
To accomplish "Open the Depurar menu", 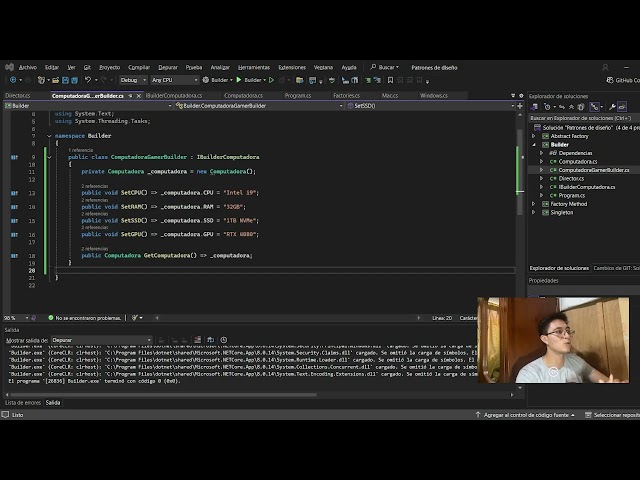I will [168, 67].
